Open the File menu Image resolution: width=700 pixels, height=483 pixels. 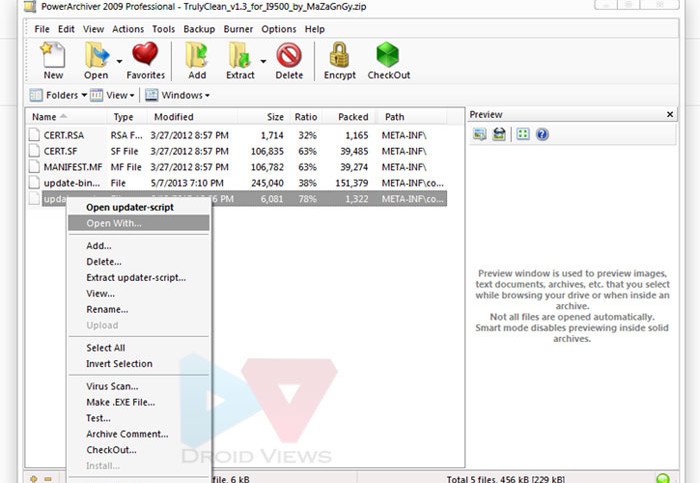42,29
